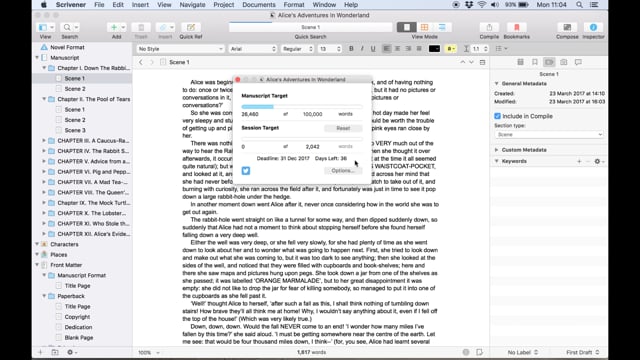640x360 pixels.
Task: Open Notes tab in inspector
Action: point(520,62)
